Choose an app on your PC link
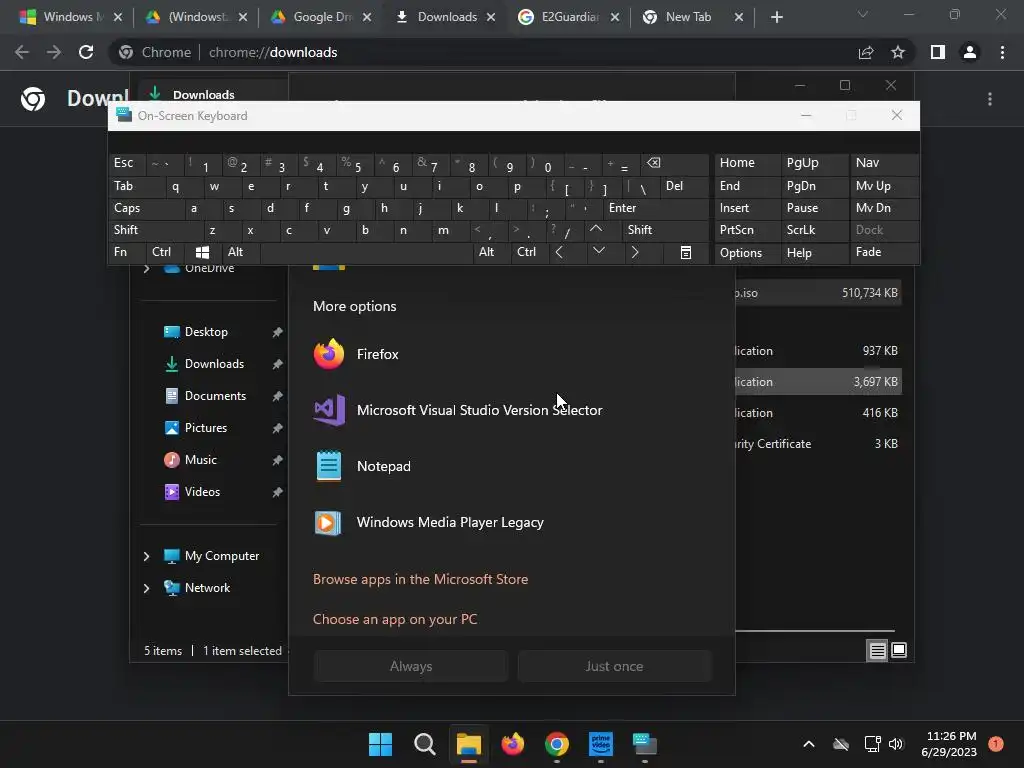The width and height of the screenshot is (1024, 768). pos(395,619)
